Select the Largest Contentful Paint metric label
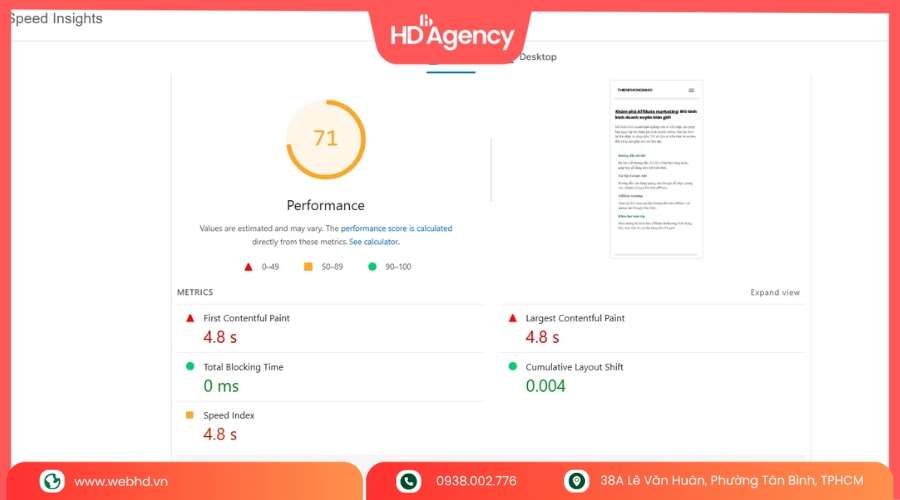The height and width of the screenshot is (500, 900). click(575, 318)
